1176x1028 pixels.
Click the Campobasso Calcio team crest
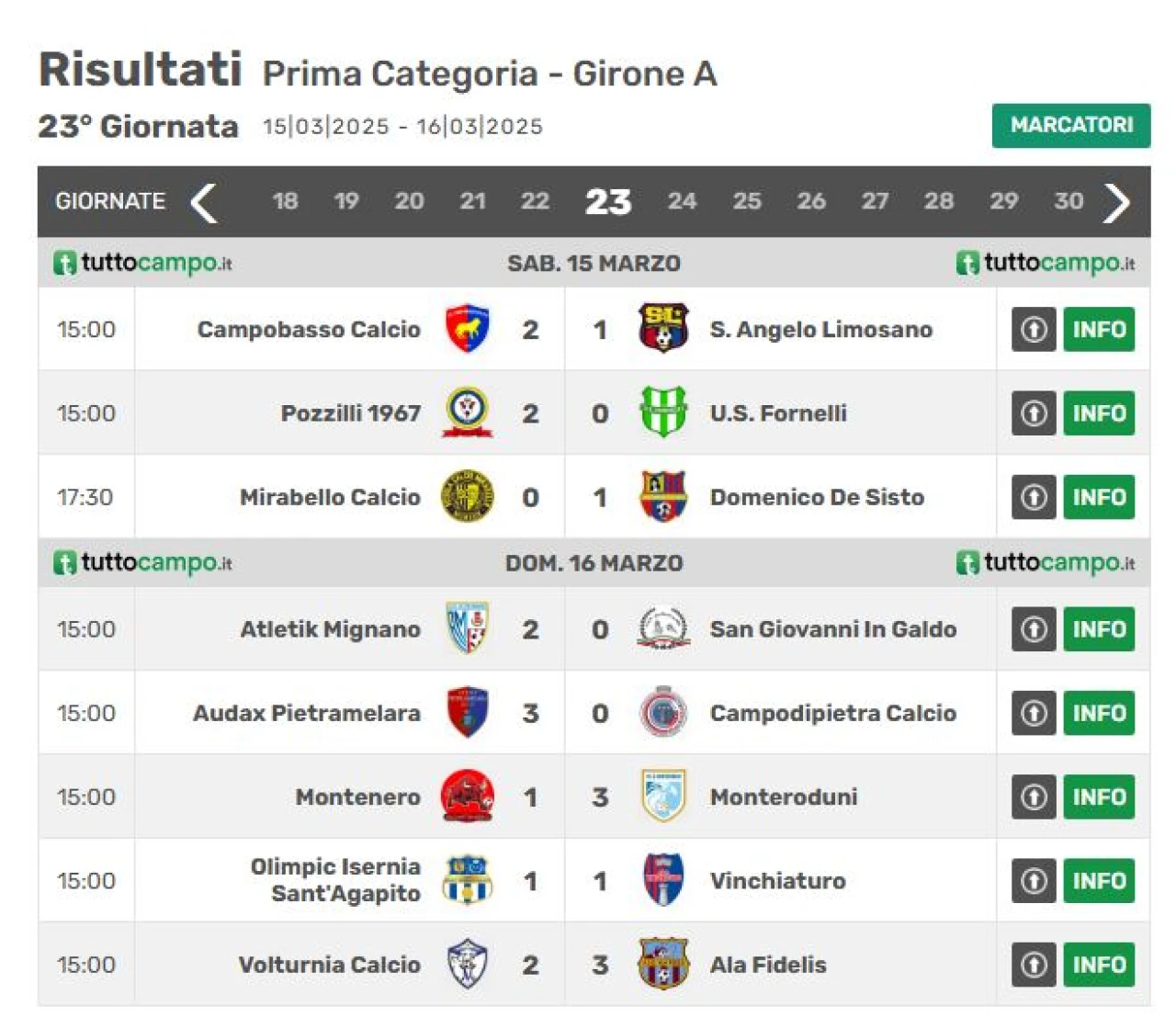(467, 329)
